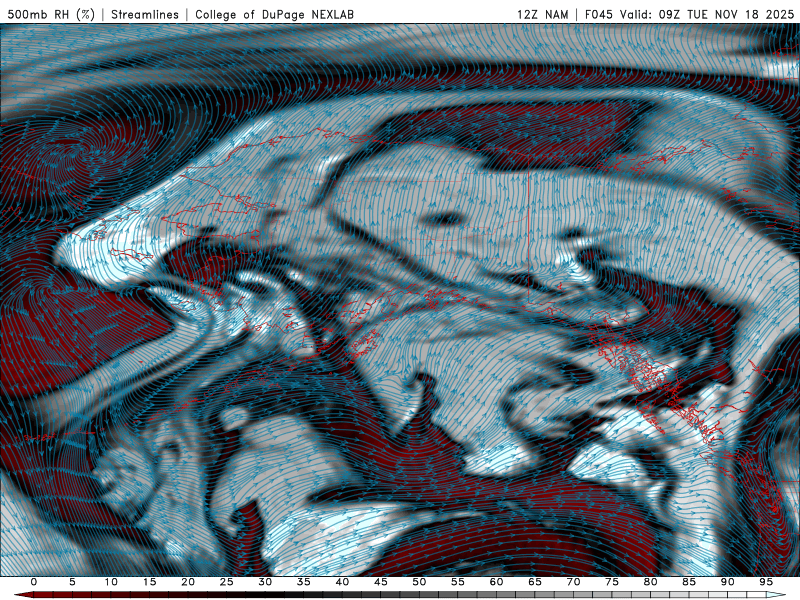Click the colorbar label "0"

click(34, 582)
